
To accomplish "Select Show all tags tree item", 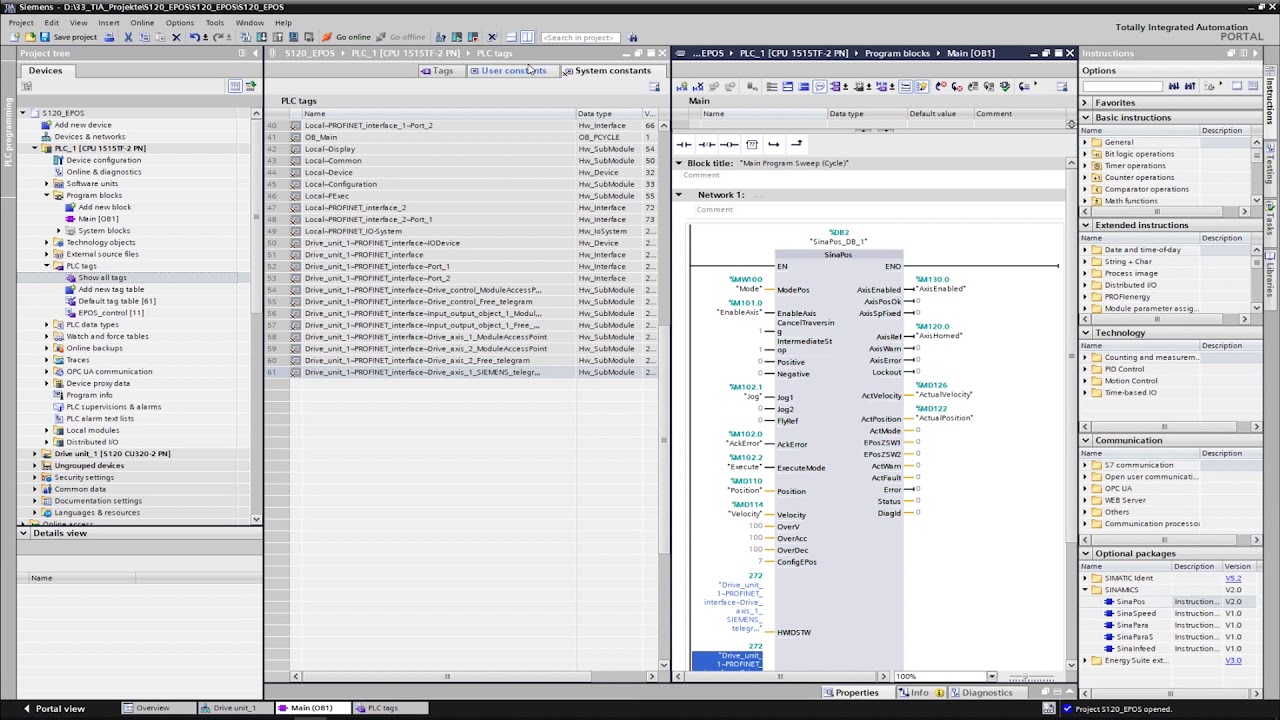I will [102, 278].
